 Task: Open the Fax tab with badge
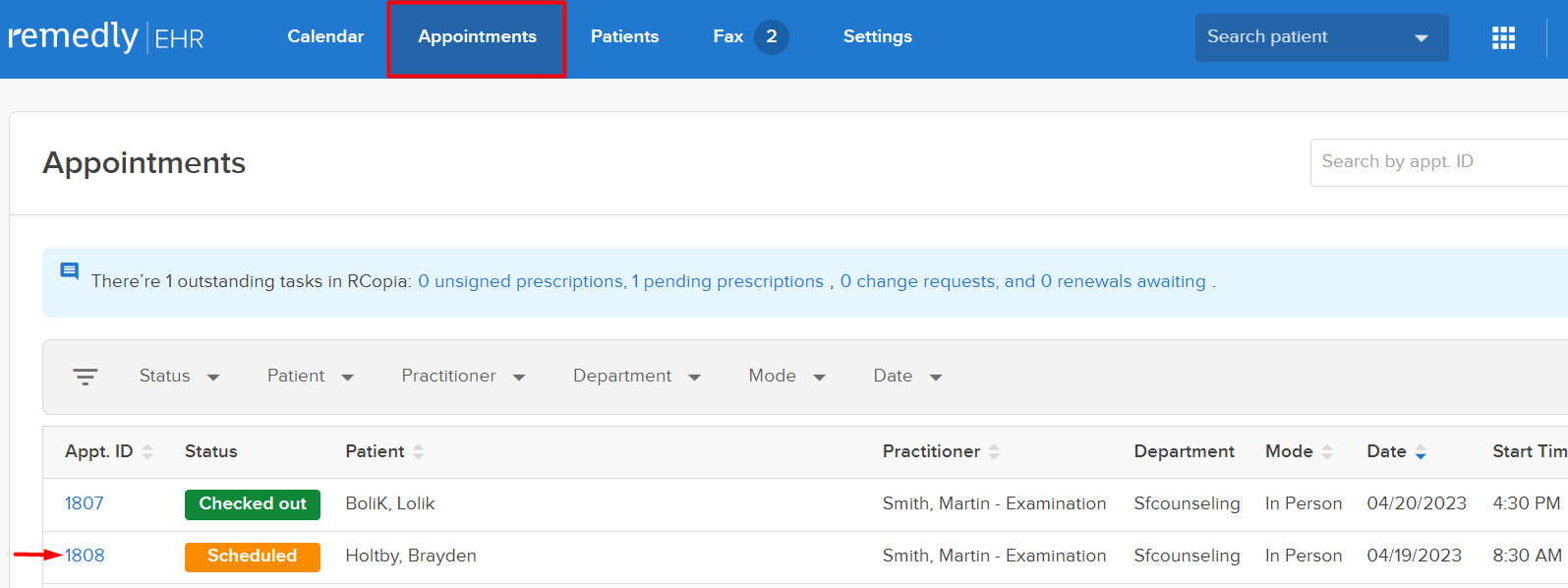point(750,36)
